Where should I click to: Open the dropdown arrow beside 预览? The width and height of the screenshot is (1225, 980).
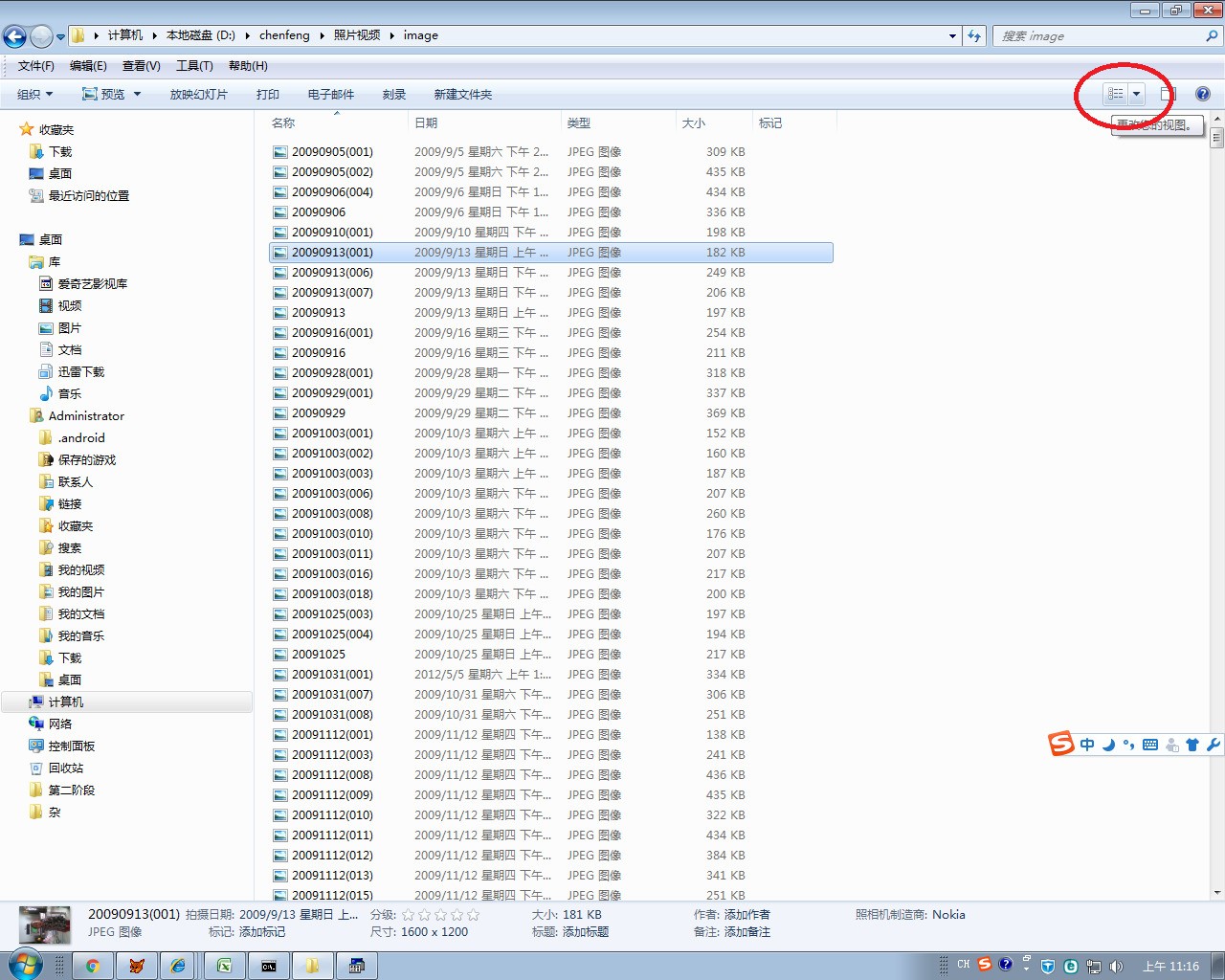137,94
